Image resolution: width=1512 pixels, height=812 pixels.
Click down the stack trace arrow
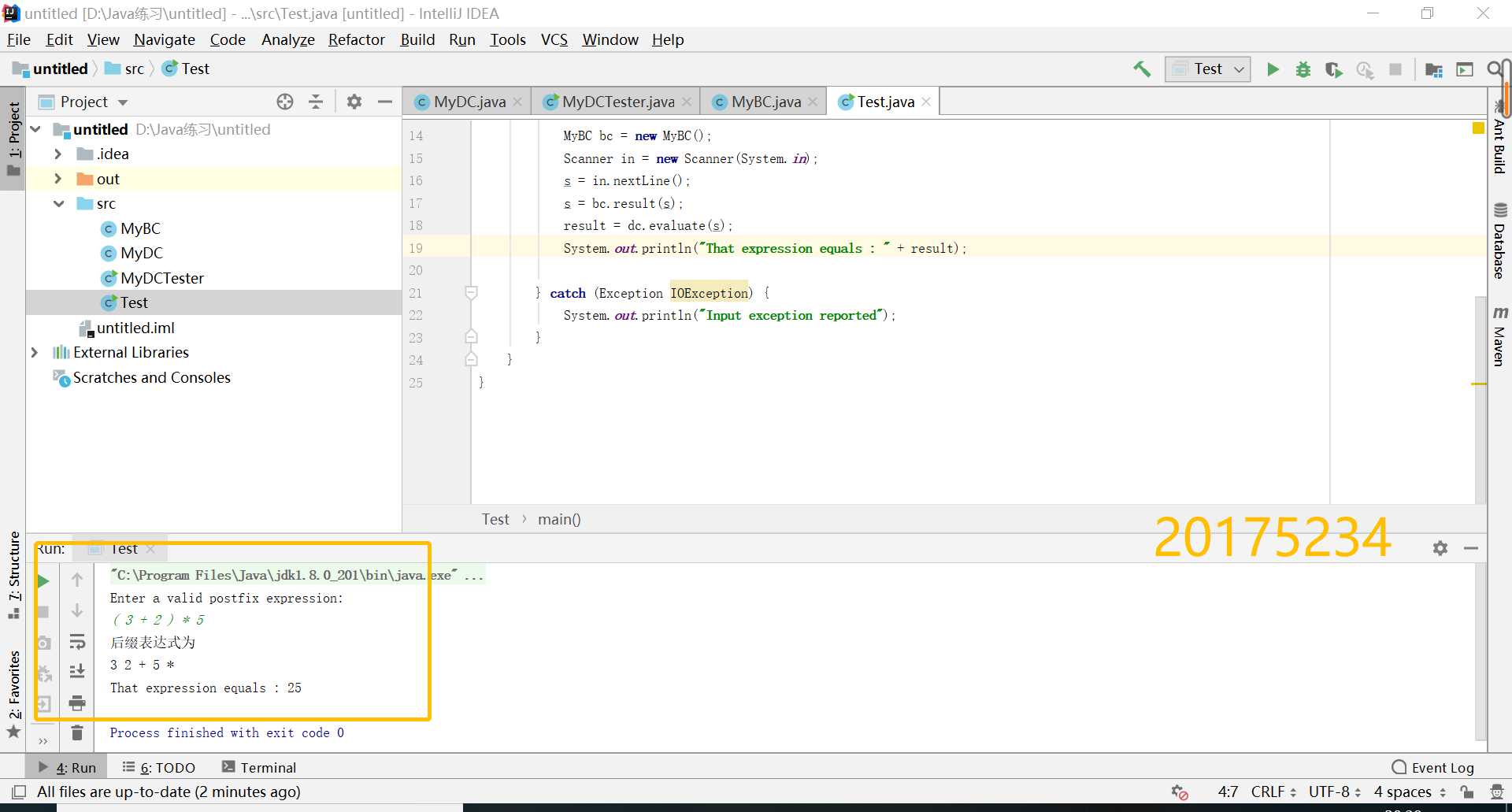[x=77, y=610]
